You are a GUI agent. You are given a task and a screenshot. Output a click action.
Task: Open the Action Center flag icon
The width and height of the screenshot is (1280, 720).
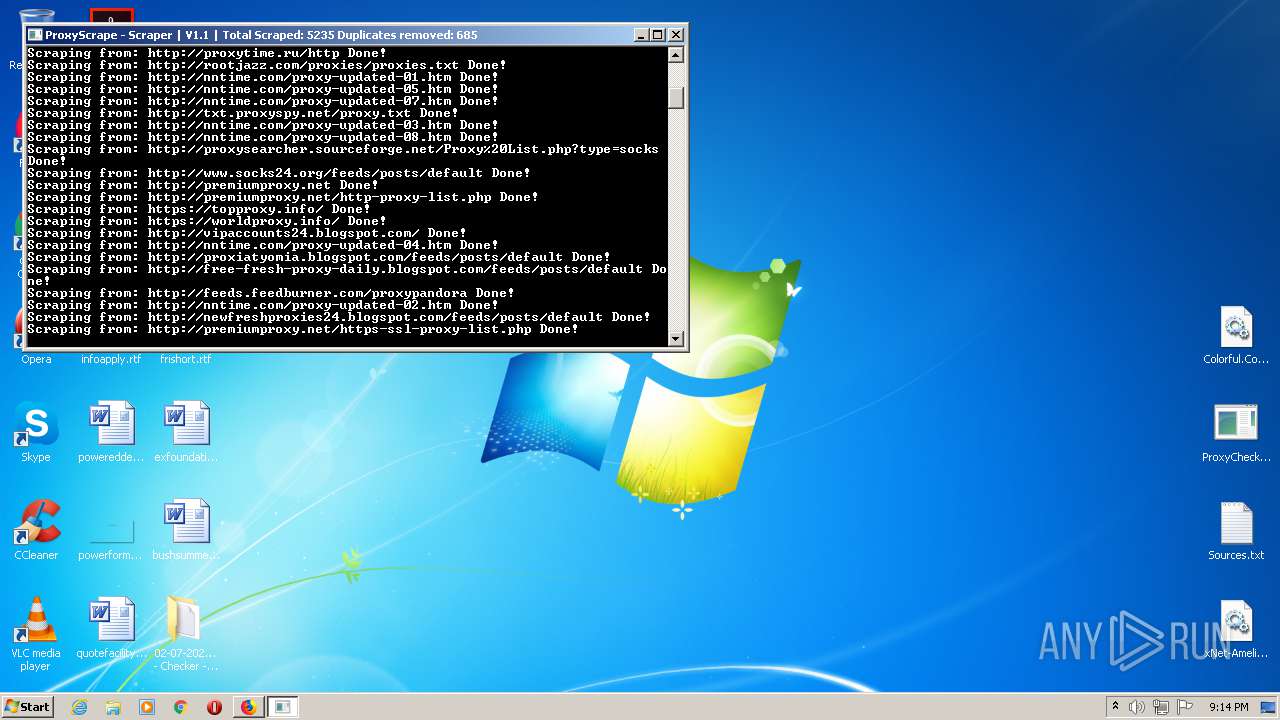coord(1185,707)
